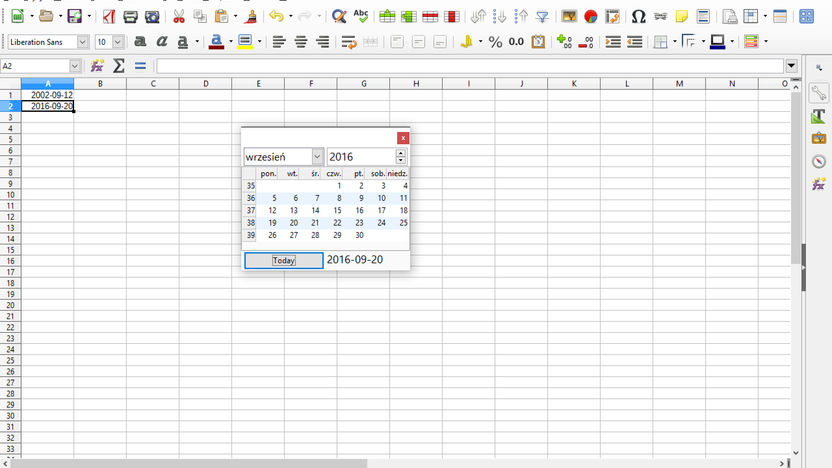Image resolution: width=832 pixels, height=468 pixels.
Task: Format as percent
Action: pyautogui.click(x=495, y=41)
